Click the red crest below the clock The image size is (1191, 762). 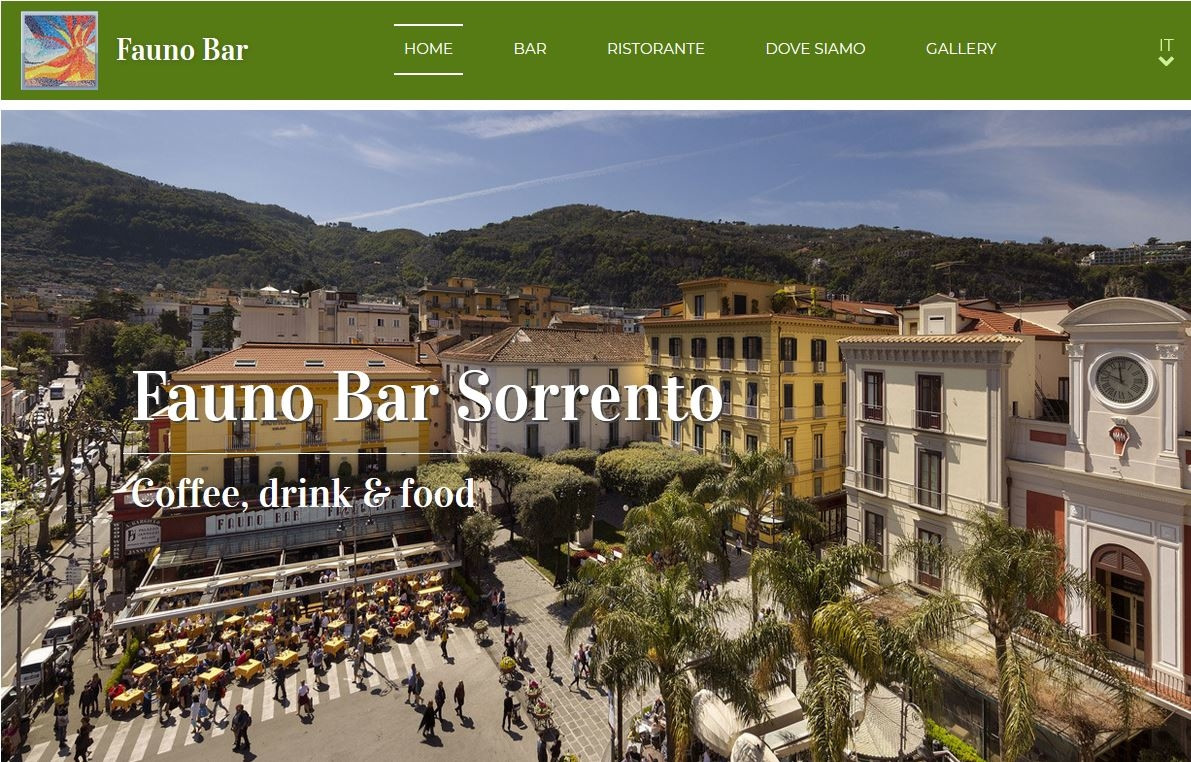point(1119,439)
